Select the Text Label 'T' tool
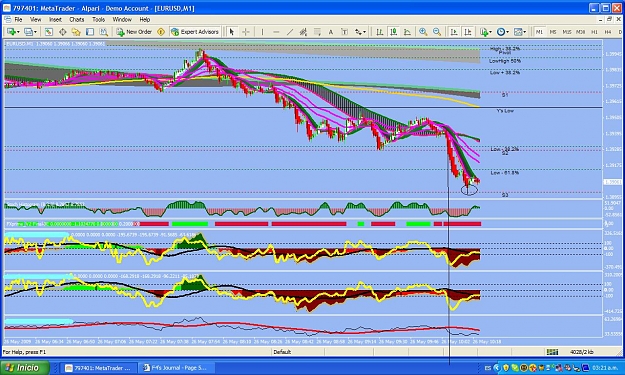This screenshot has width=625, height=375. (344, 32)
